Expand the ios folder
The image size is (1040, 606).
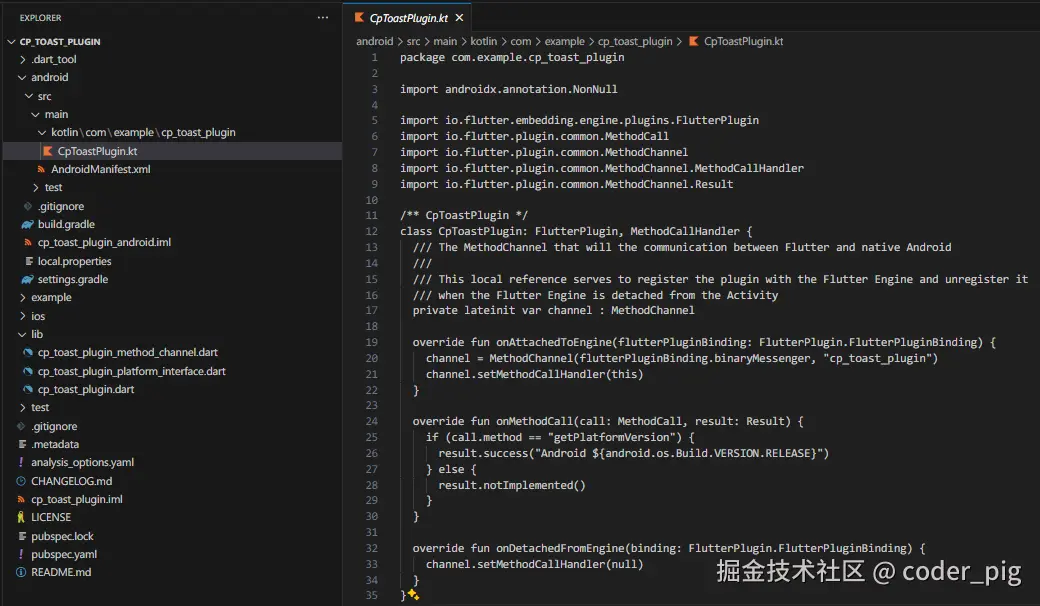tap(23, 316)
